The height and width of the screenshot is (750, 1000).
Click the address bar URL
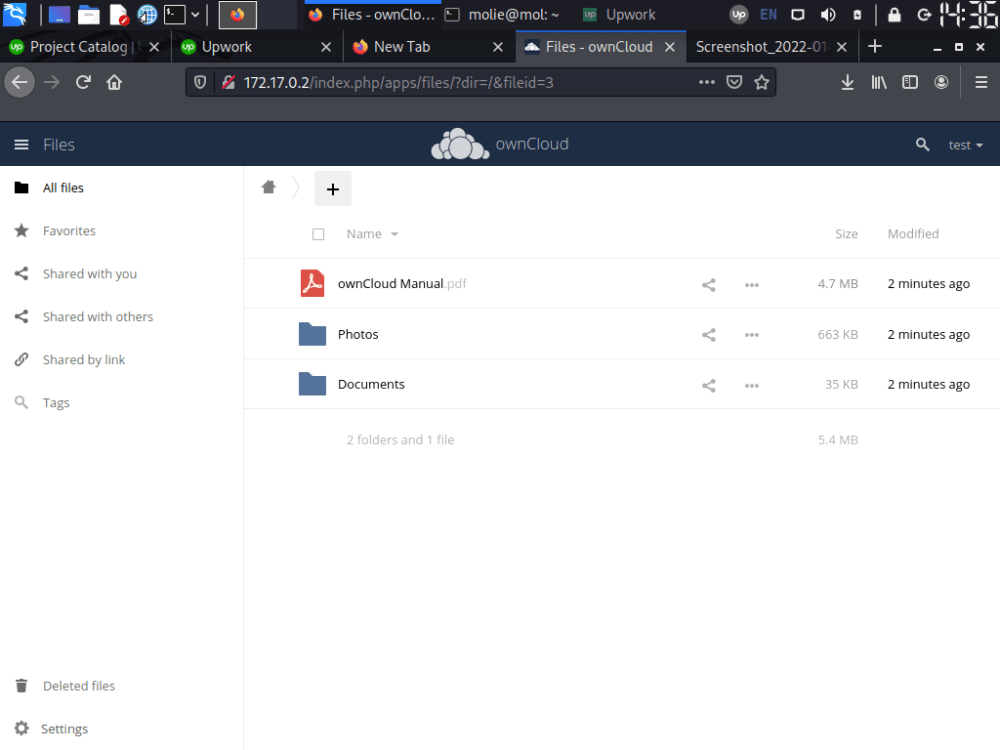point(398,82)
